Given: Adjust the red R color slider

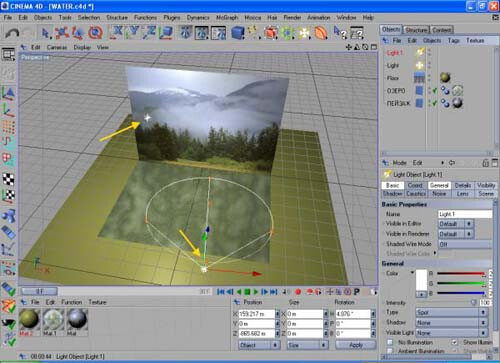Looking at the screenshot, I should pyautogui.click(x=461, y=274).
